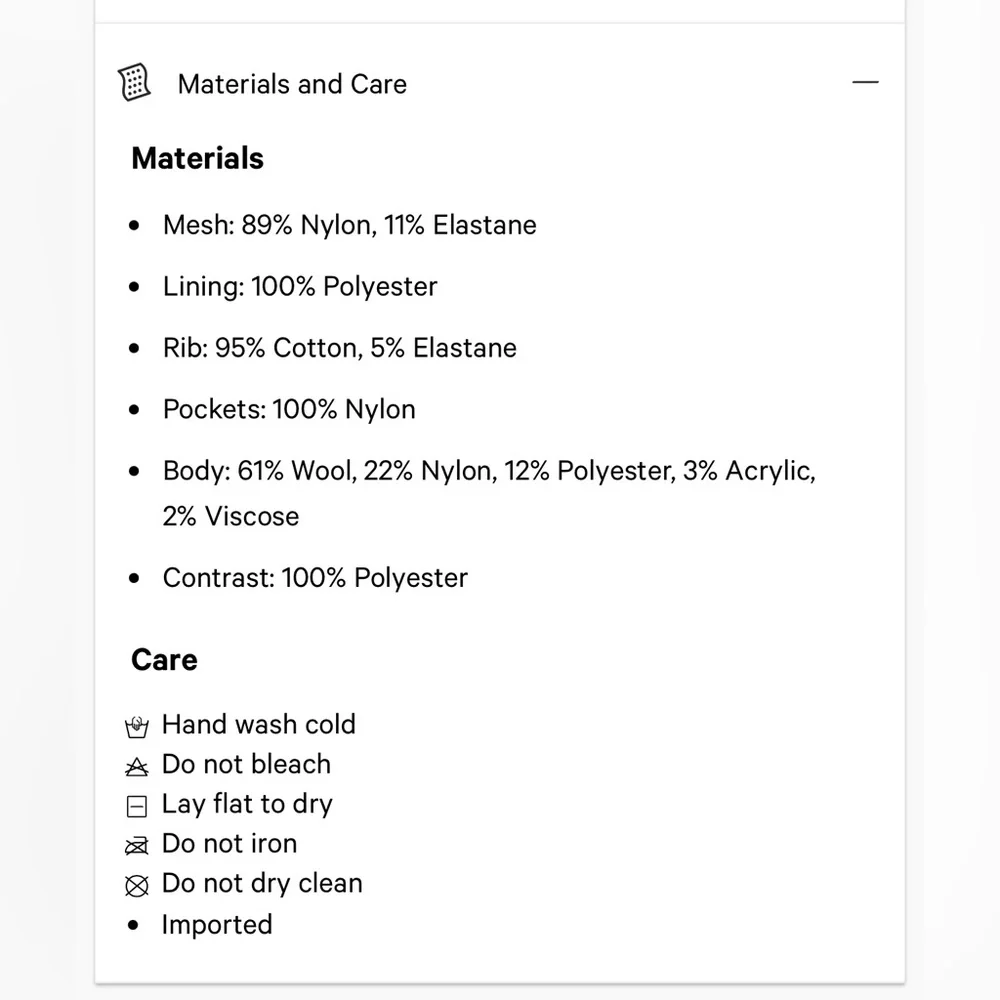Click the Materials subheading

197,158
